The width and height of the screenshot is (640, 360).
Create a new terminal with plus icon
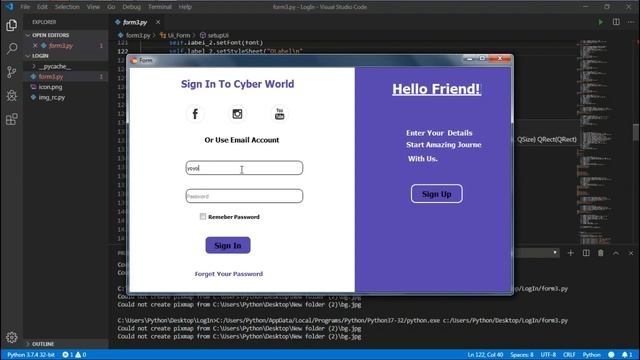pyautogui.click(x=571, y=253)
